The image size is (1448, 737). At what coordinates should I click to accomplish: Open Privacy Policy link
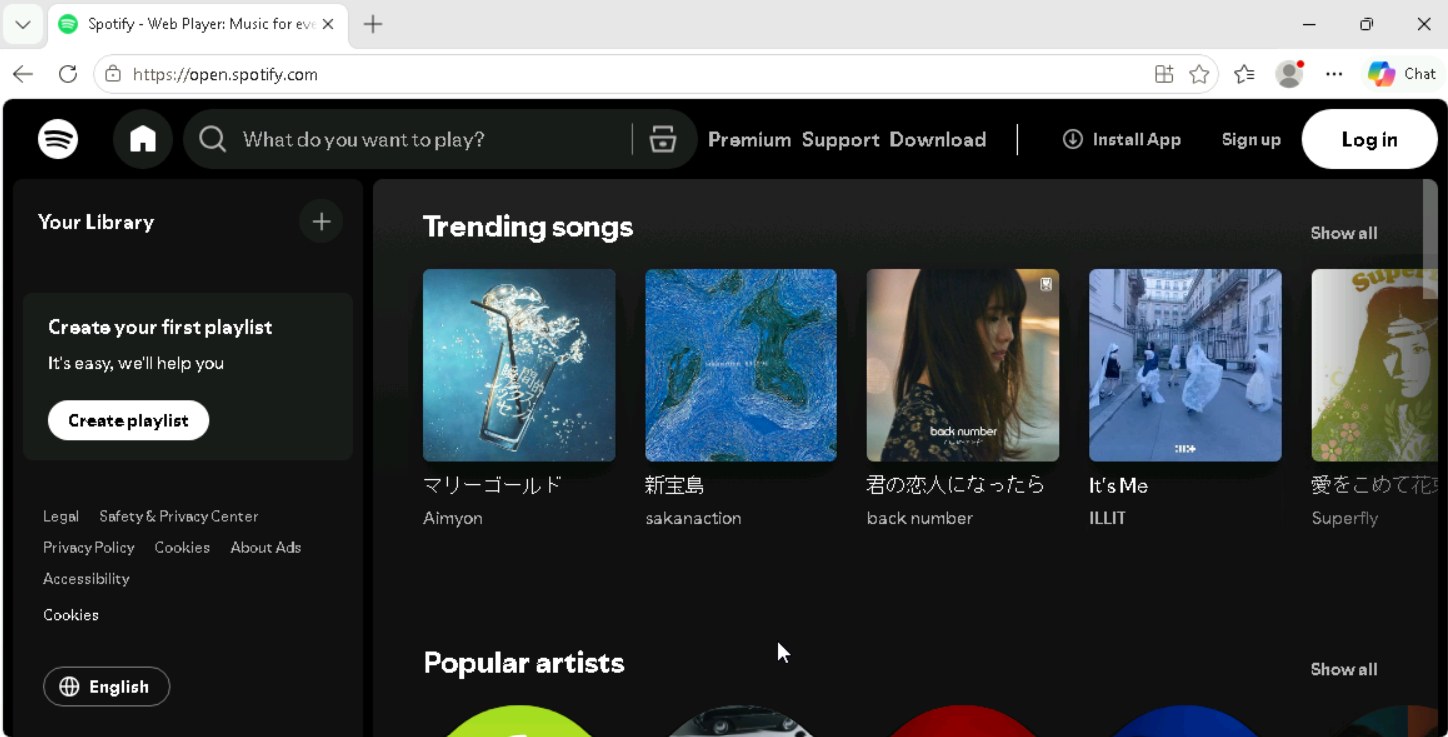88,547
